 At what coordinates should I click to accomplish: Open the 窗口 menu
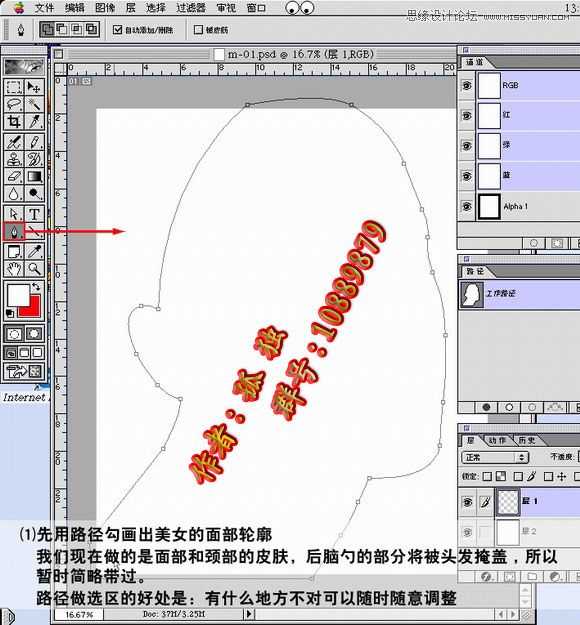tap(256, 8)
